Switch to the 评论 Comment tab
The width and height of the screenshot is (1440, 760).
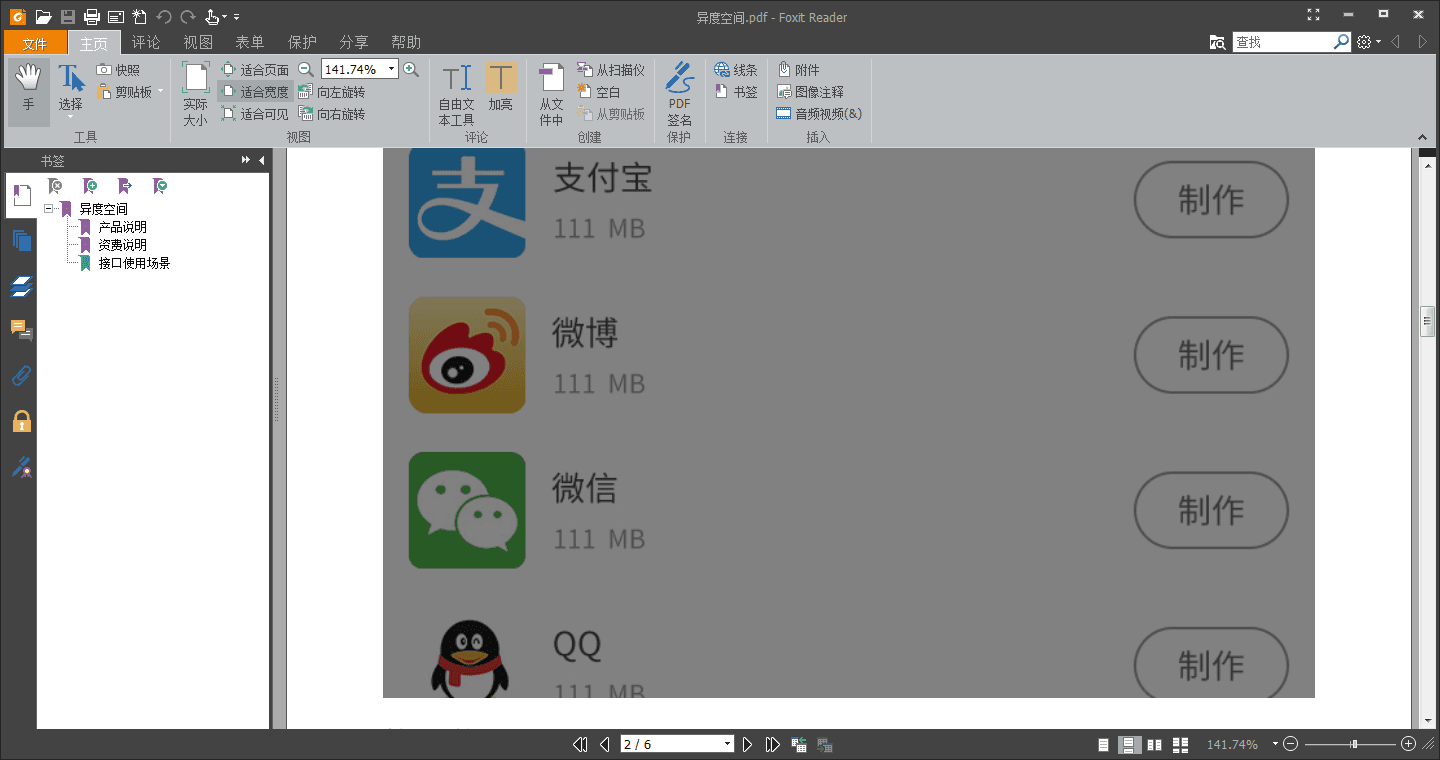coord(146,42)
